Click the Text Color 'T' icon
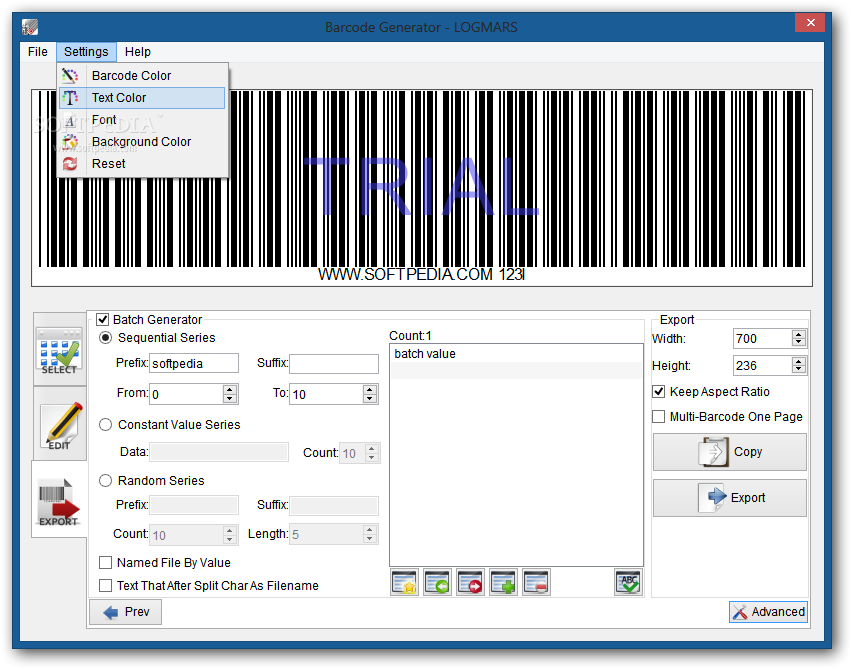Image resolution: width=852 pixels, height=669 pixels. [70, 98]
